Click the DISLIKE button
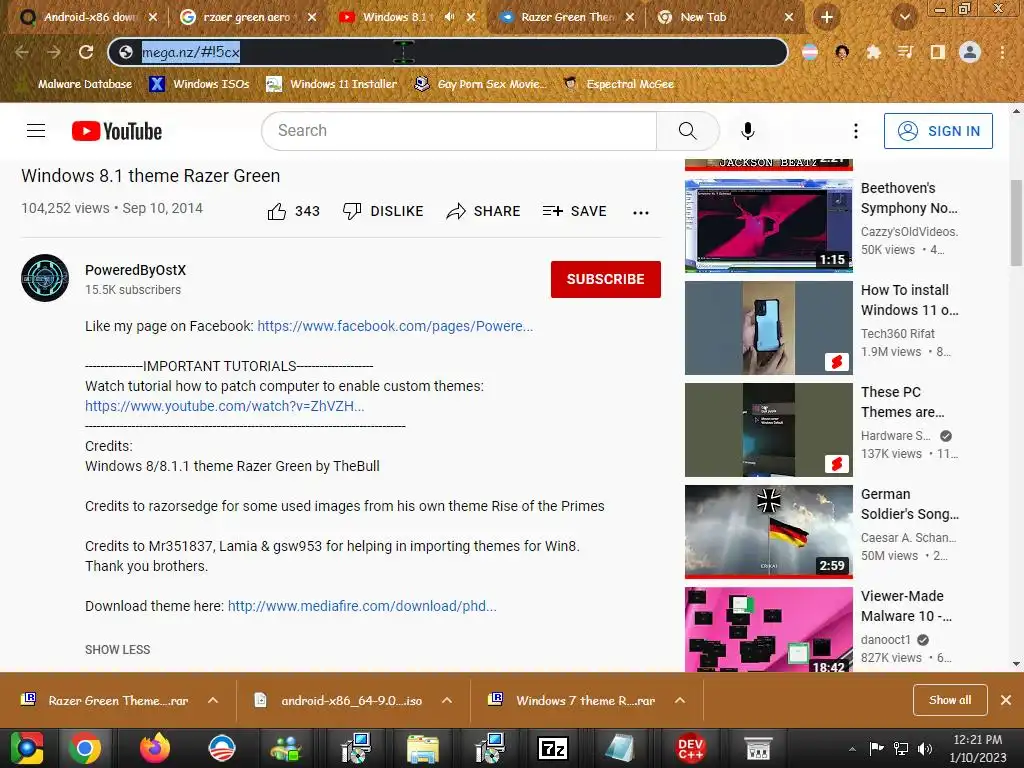This screenshot has width=1024, height=768. [383, 211]
